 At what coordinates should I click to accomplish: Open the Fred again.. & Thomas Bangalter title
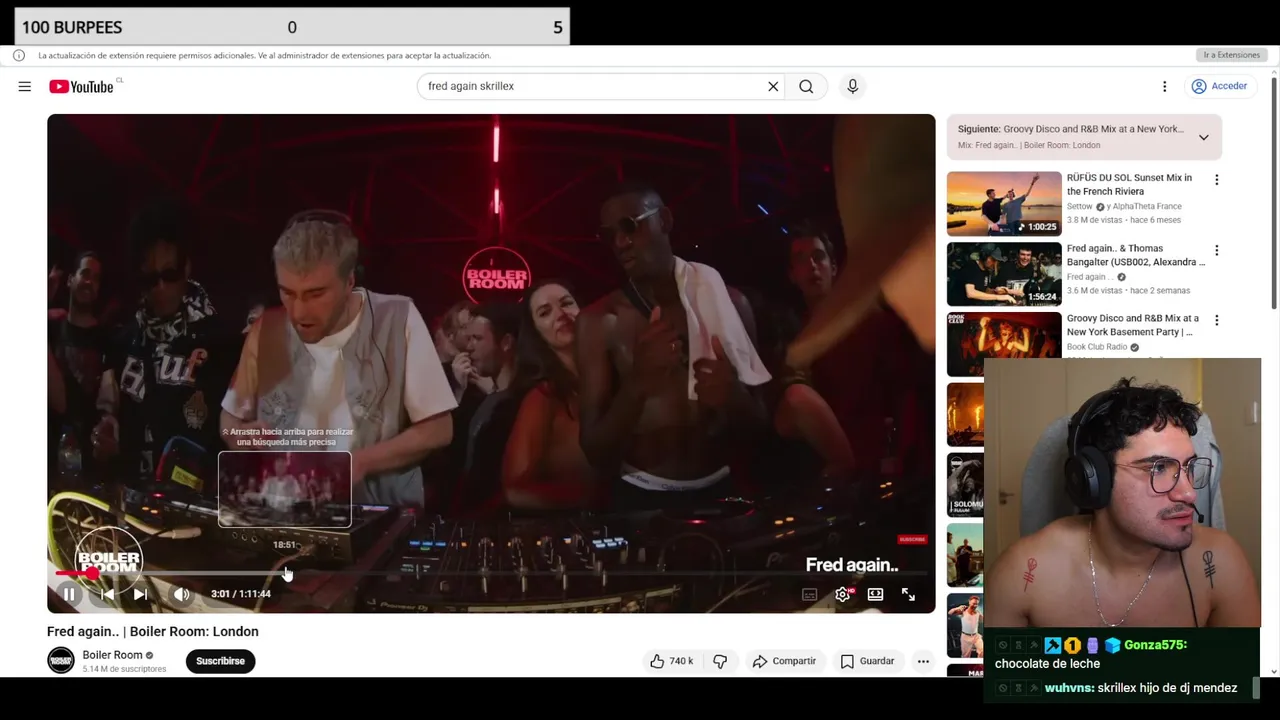click(1135, 255)
